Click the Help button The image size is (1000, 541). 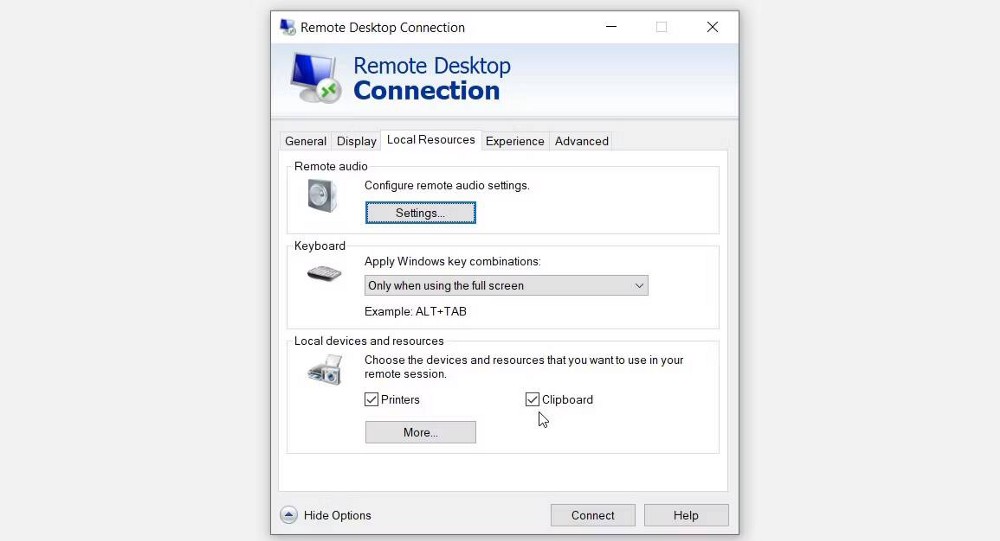[686, 515]
